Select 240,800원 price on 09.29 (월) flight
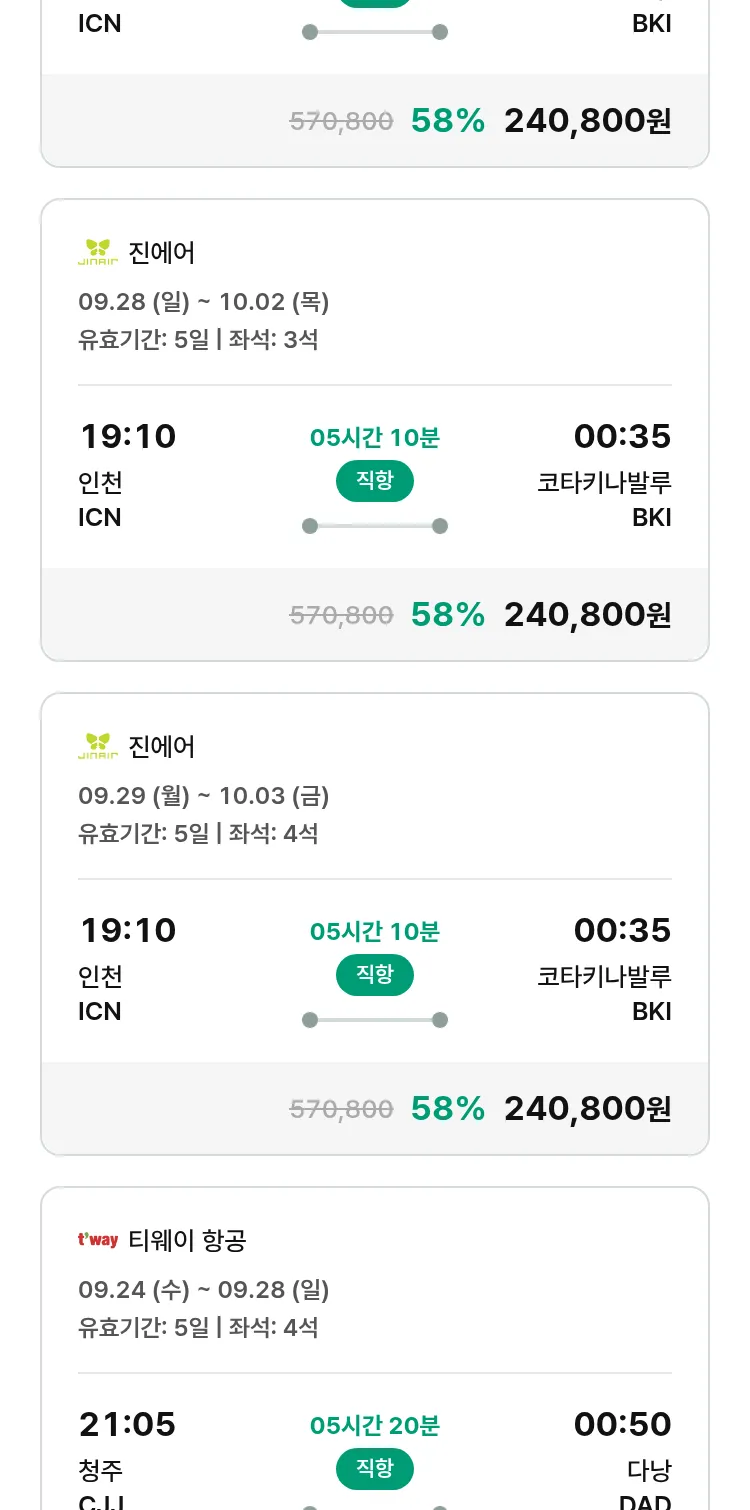 tap(587, 1108)
